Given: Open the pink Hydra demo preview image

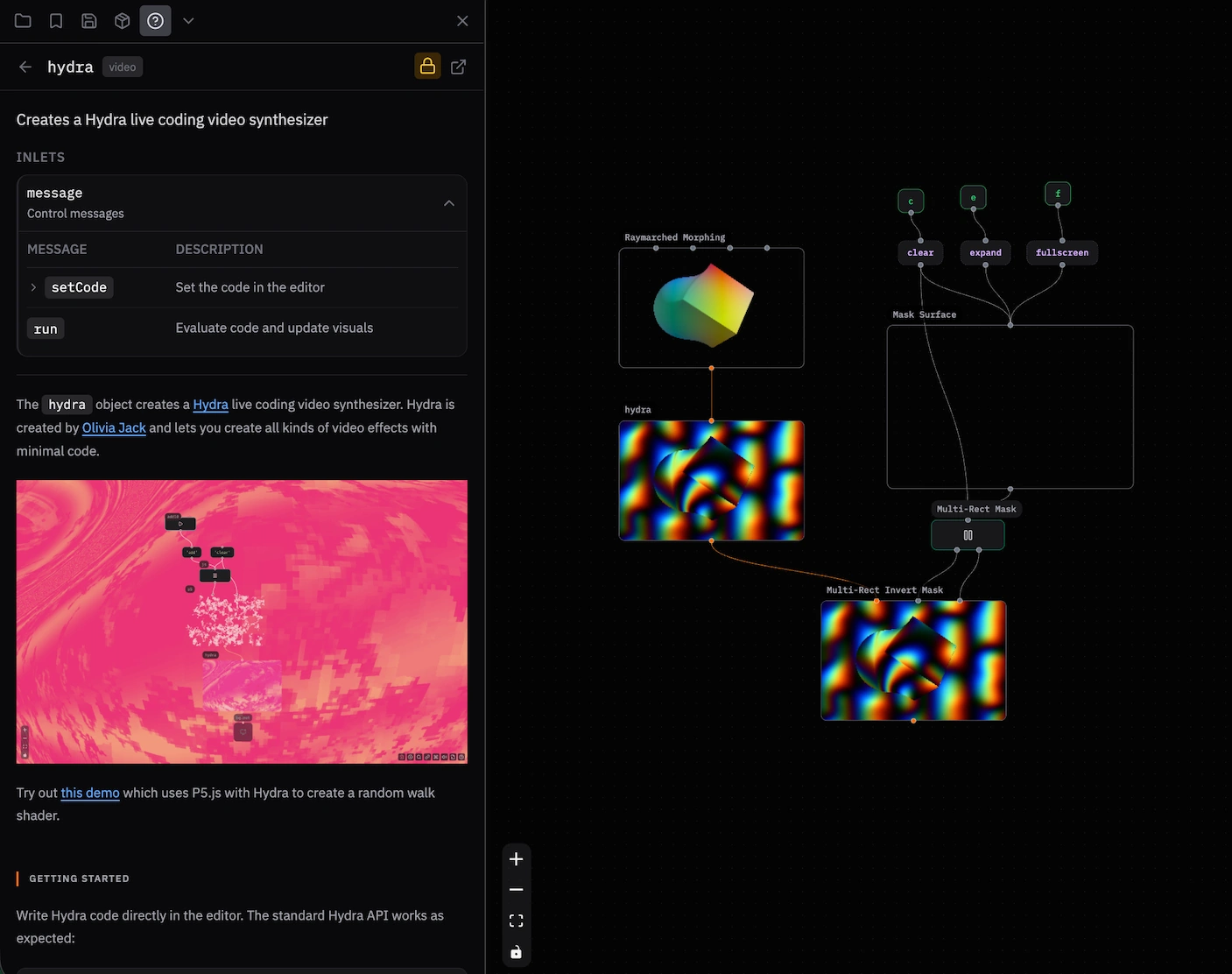Looking at the screenshot, I should coord(242,622).
